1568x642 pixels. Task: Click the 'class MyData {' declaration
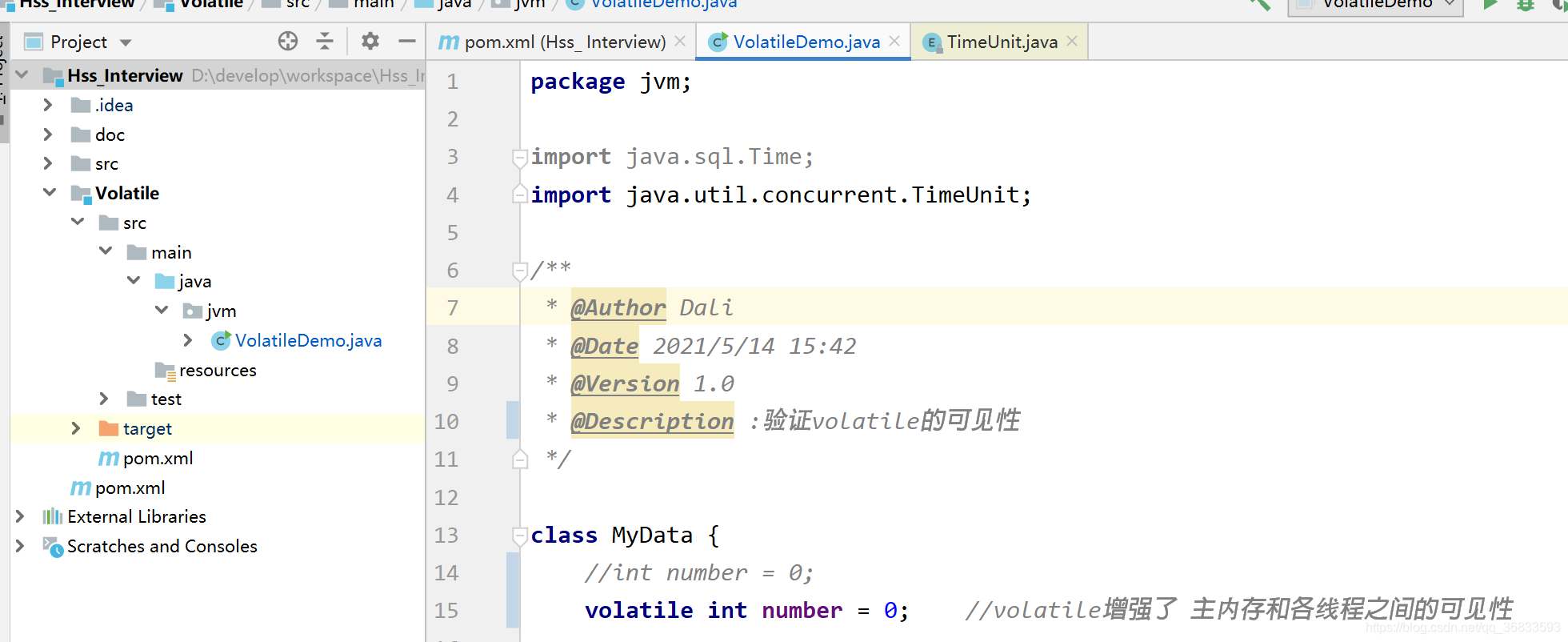pyautogui.click(x=625, y=535)
